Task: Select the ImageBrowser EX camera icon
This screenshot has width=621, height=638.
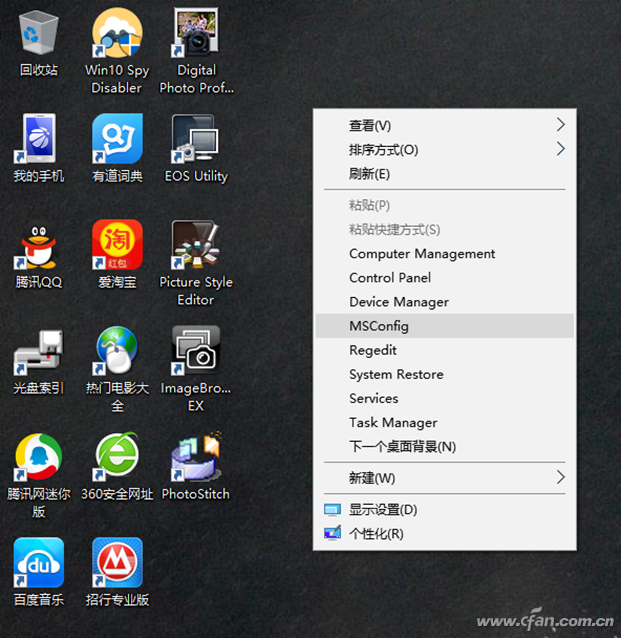Action: (x=196, y=351)
